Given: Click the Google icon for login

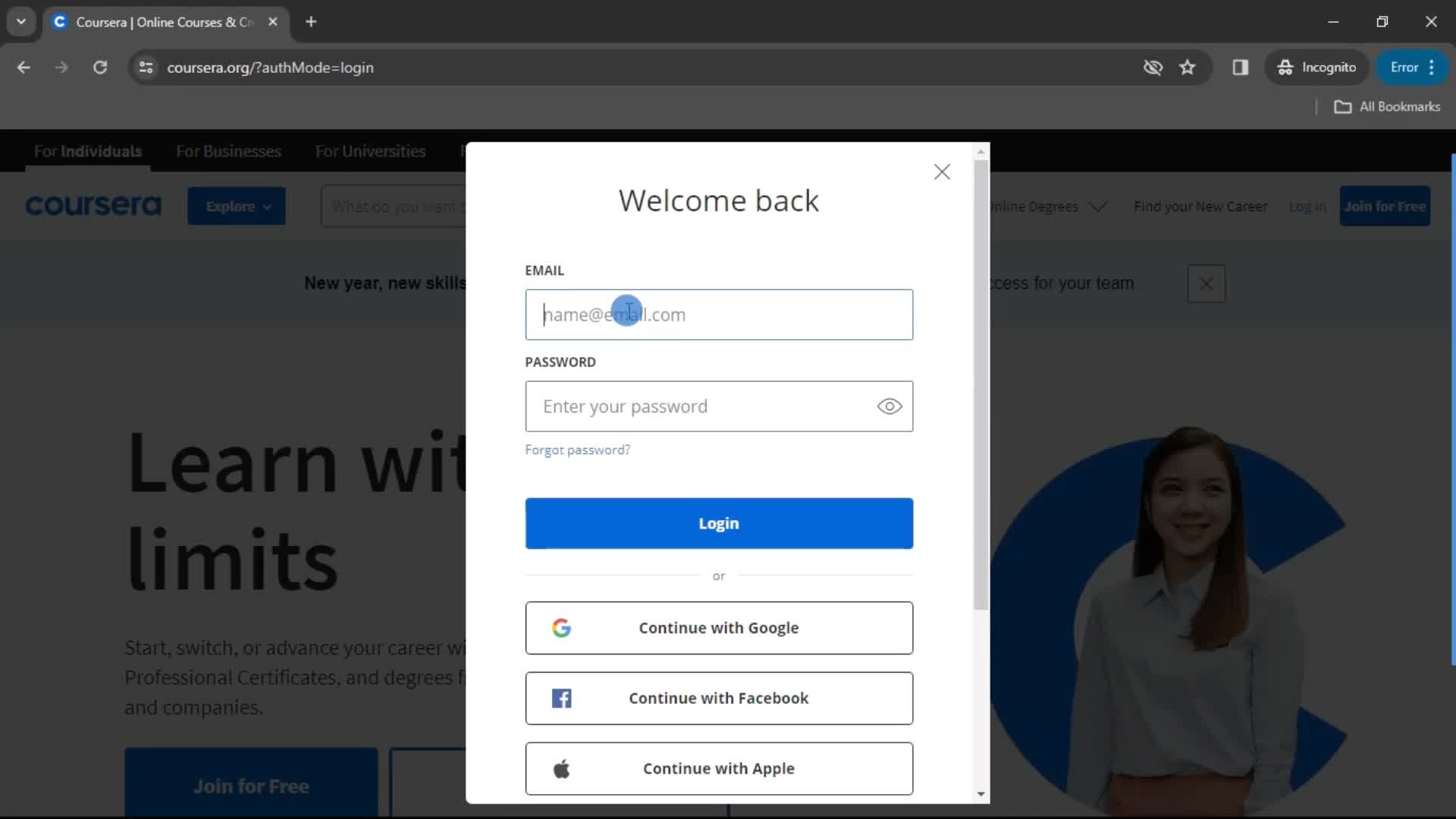Looking at the screenshot, I should [562, 627].
